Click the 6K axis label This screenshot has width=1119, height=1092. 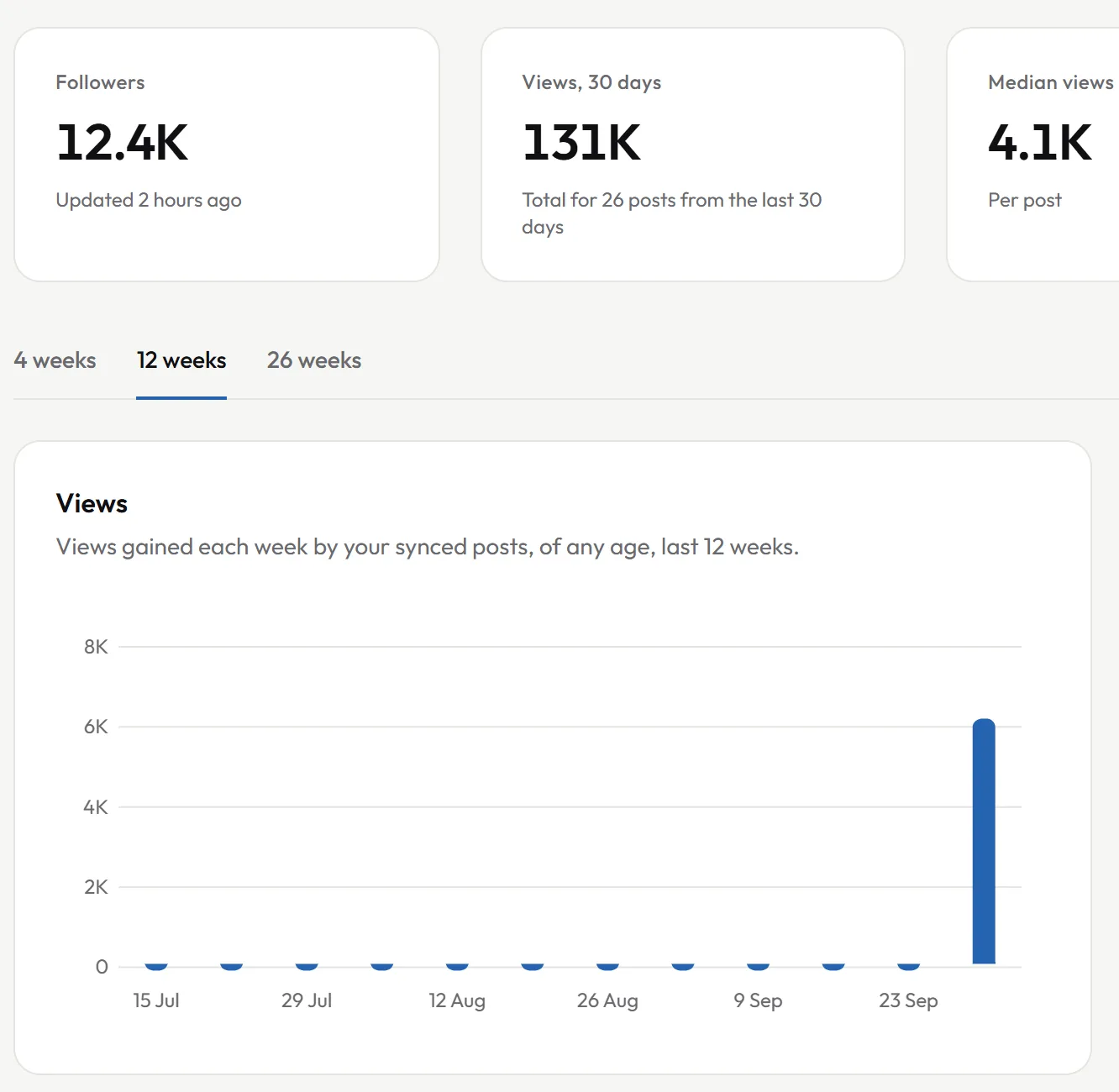[x=96, y=727]
